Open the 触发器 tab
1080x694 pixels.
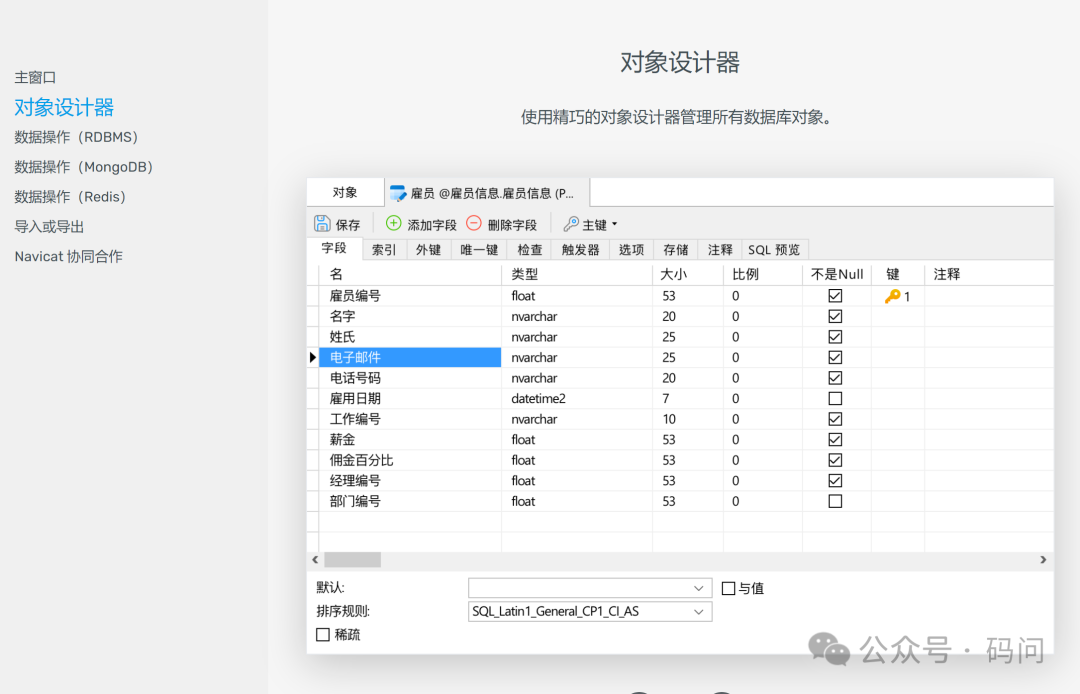coord(581,250)
